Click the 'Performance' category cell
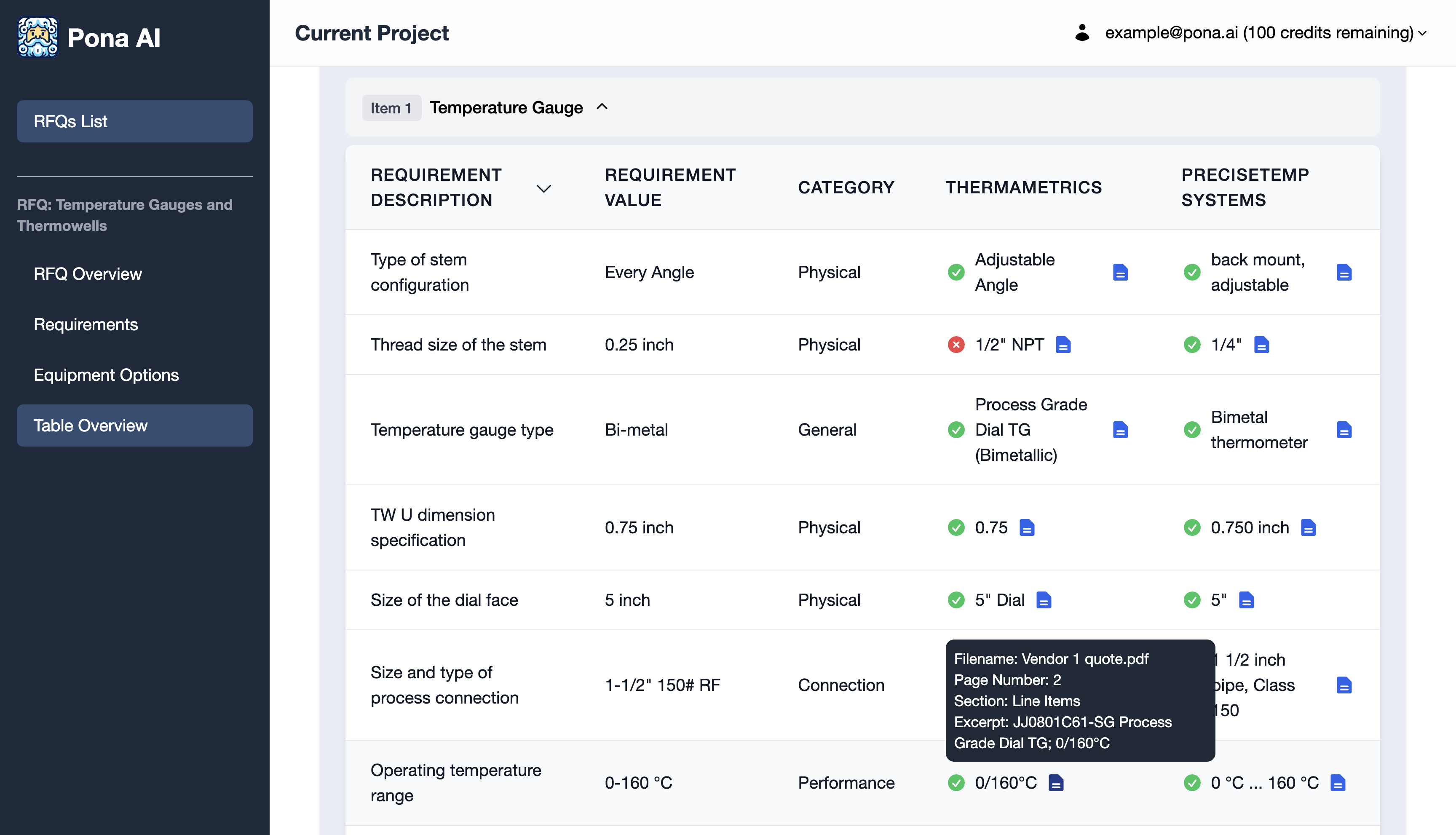The image size is (1456, 835). [846, 783]
